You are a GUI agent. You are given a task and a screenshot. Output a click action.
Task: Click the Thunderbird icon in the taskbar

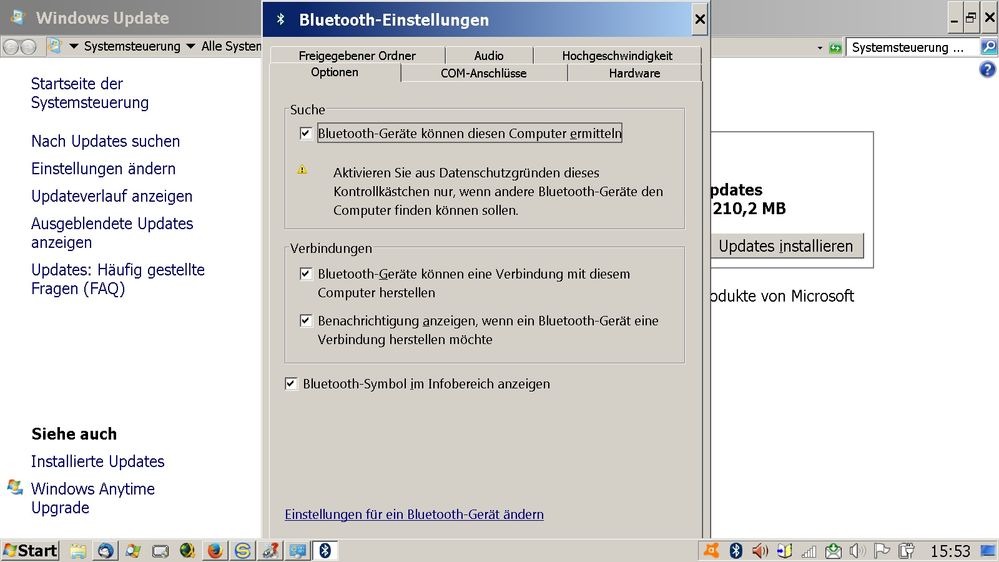106,550
